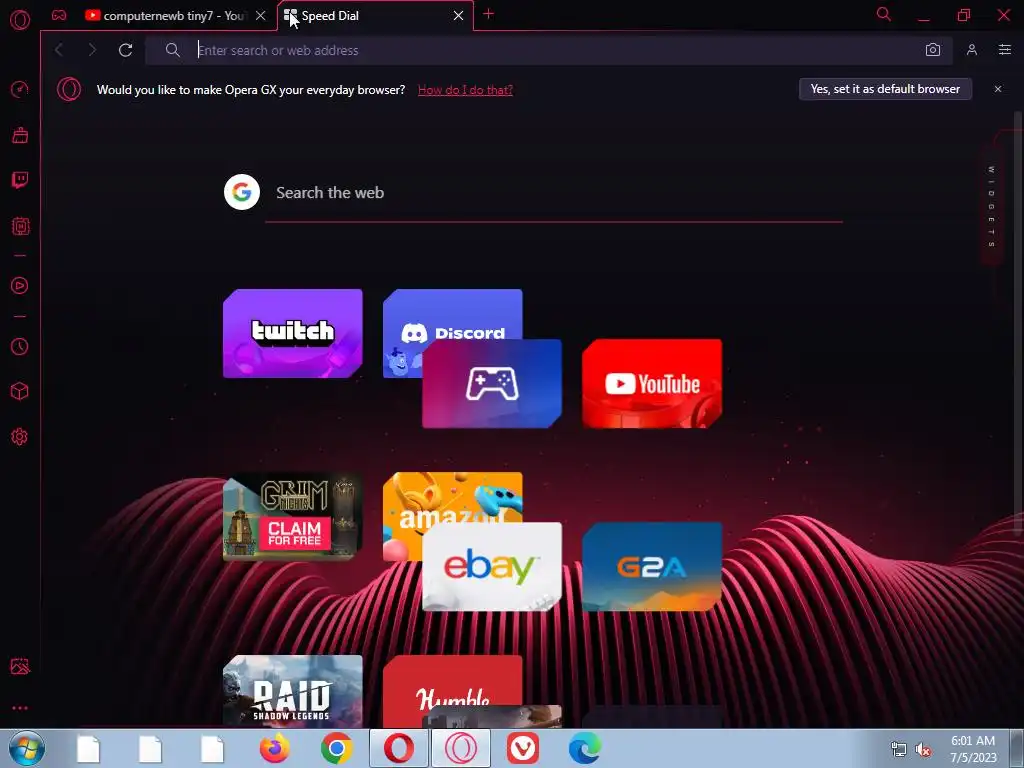Screen dimensions: 1024x768
Task: Open Settings gear in sidebar
Action: (x=20, y=437)
